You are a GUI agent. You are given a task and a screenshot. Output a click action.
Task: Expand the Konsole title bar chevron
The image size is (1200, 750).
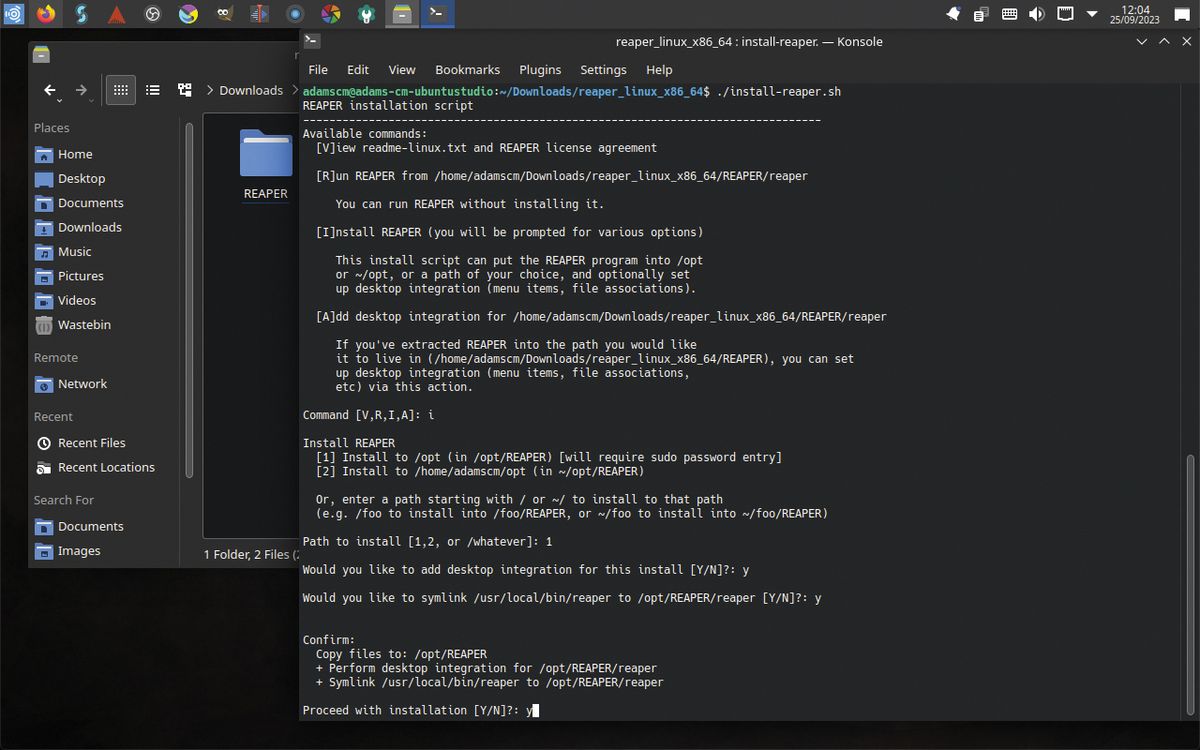tap(1142, 41)
